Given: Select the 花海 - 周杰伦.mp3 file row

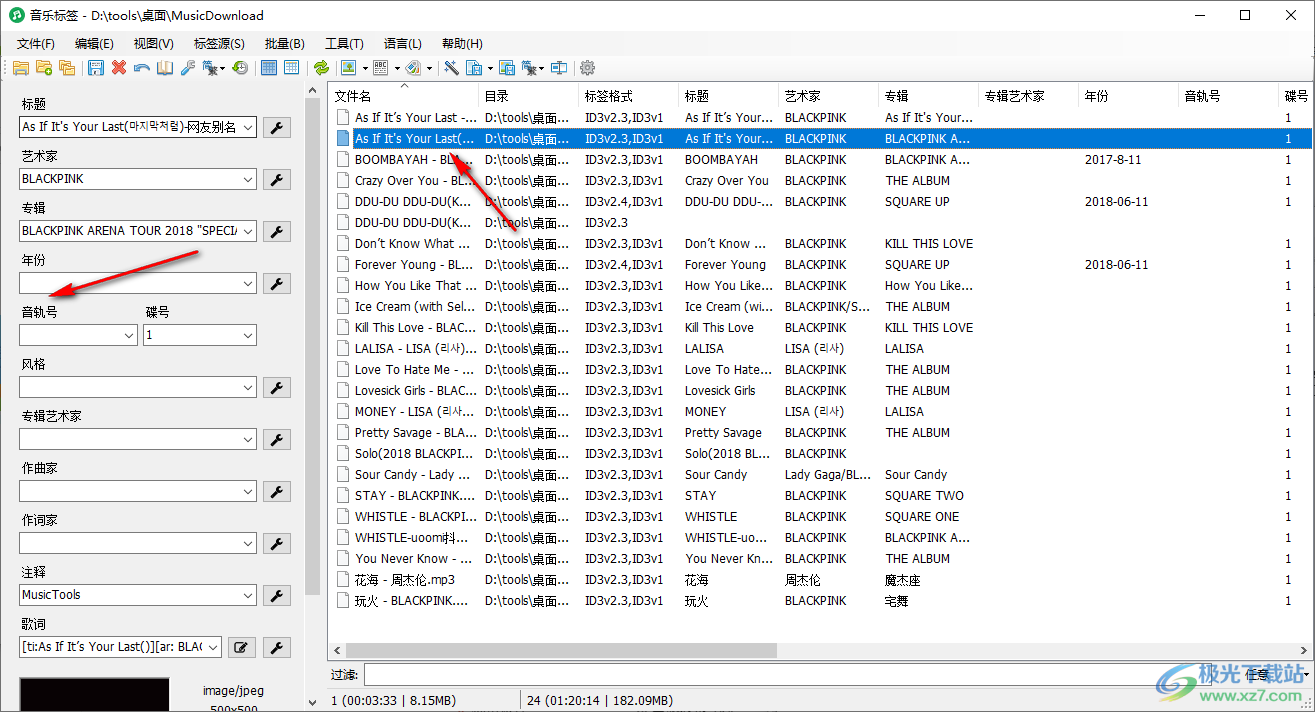Looking at the screenshot, I should (405, 580).
